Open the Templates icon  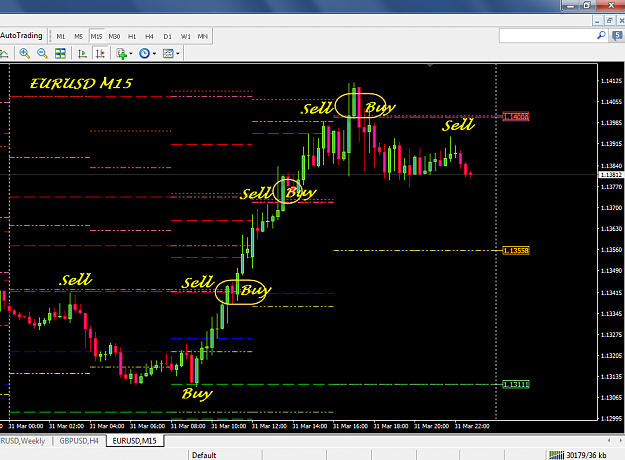coord(168,53)
